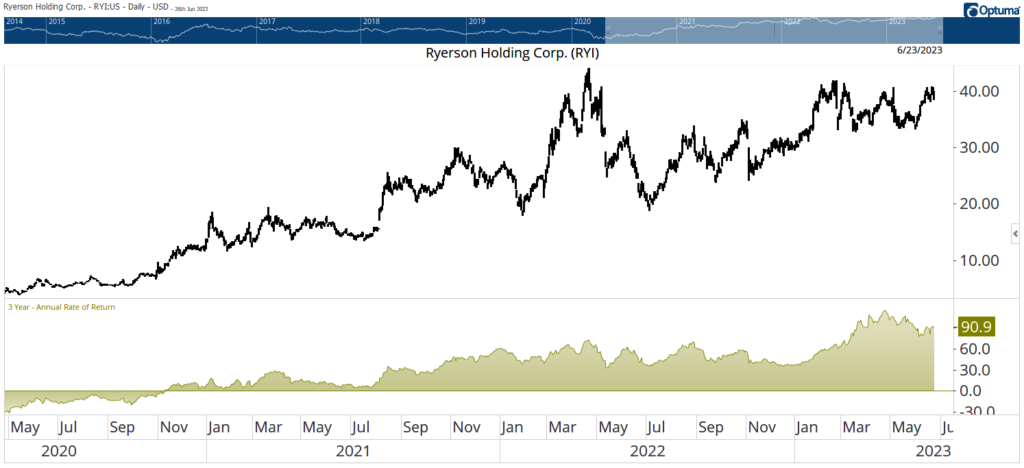This screenshot has width=1024, height=468.
Task: Expand the side panel with the arrow tab
Action: pyautogui.click(x=1016, y=232)
